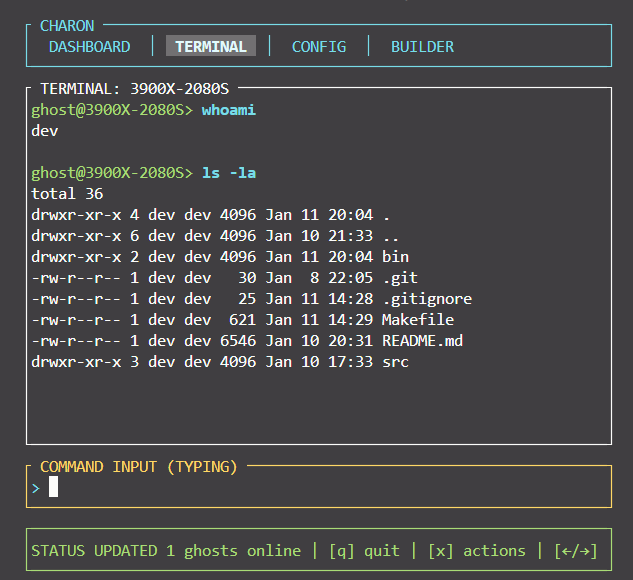Click the blinking cursor block in input
The image size is (633, 580).
click(54, 487)
